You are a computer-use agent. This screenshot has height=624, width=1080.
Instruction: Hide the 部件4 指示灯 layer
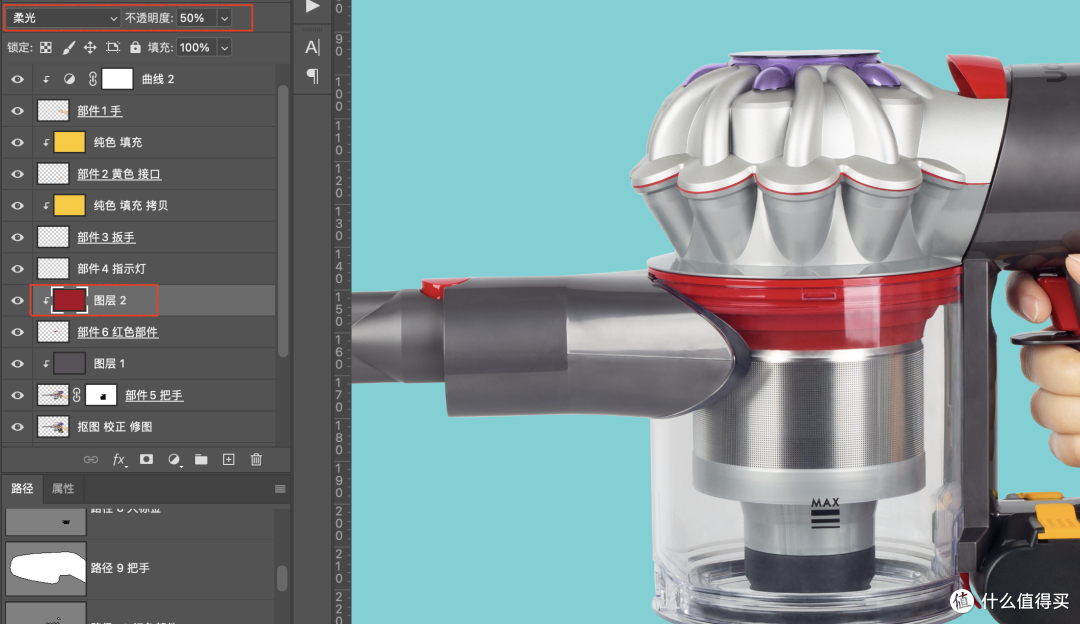(x=18, y=269)
